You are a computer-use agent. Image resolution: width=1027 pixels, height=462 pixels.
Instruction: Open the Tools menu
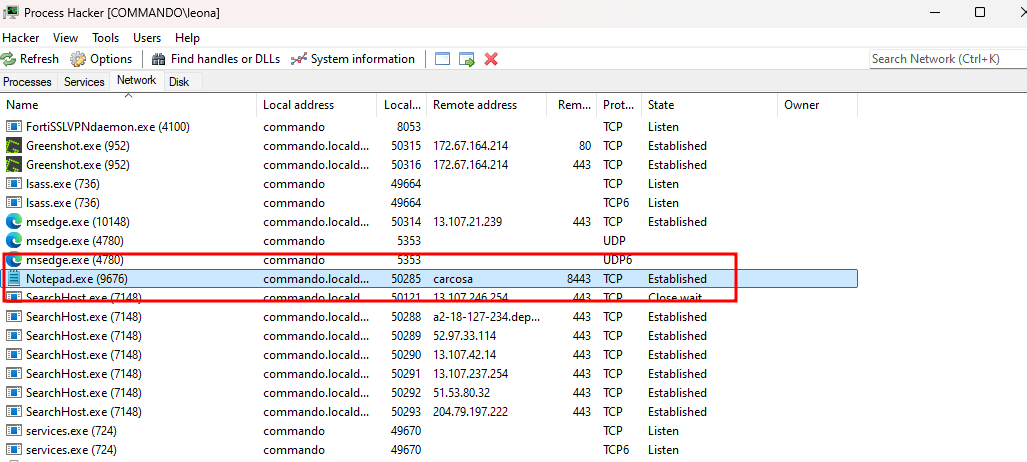click(105, 37)
